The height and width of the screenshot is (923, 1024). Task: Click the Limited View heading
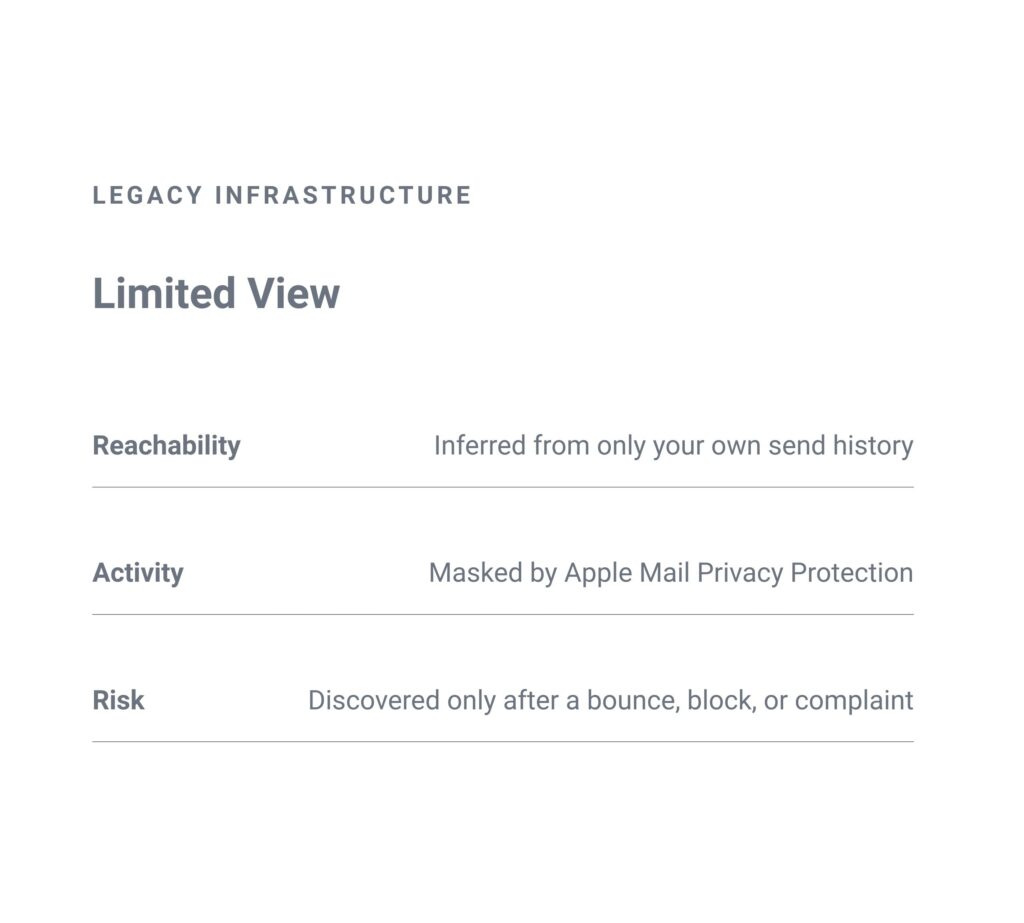click(216, 294)
